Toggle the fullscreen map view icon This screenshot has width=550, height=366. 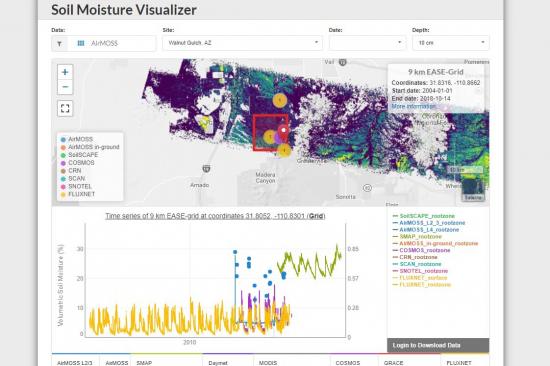pyautogui.click(x=65, y=108)
